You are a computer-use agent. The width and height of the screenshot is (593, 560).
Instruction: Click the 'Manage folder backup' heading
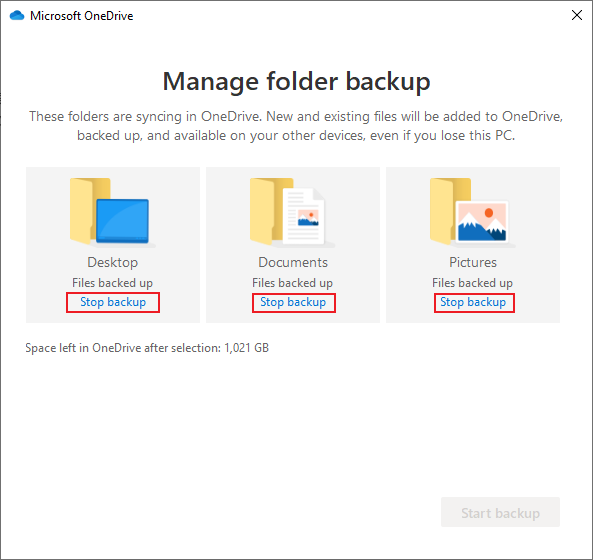pyautogui.click(x=296, y=82)
